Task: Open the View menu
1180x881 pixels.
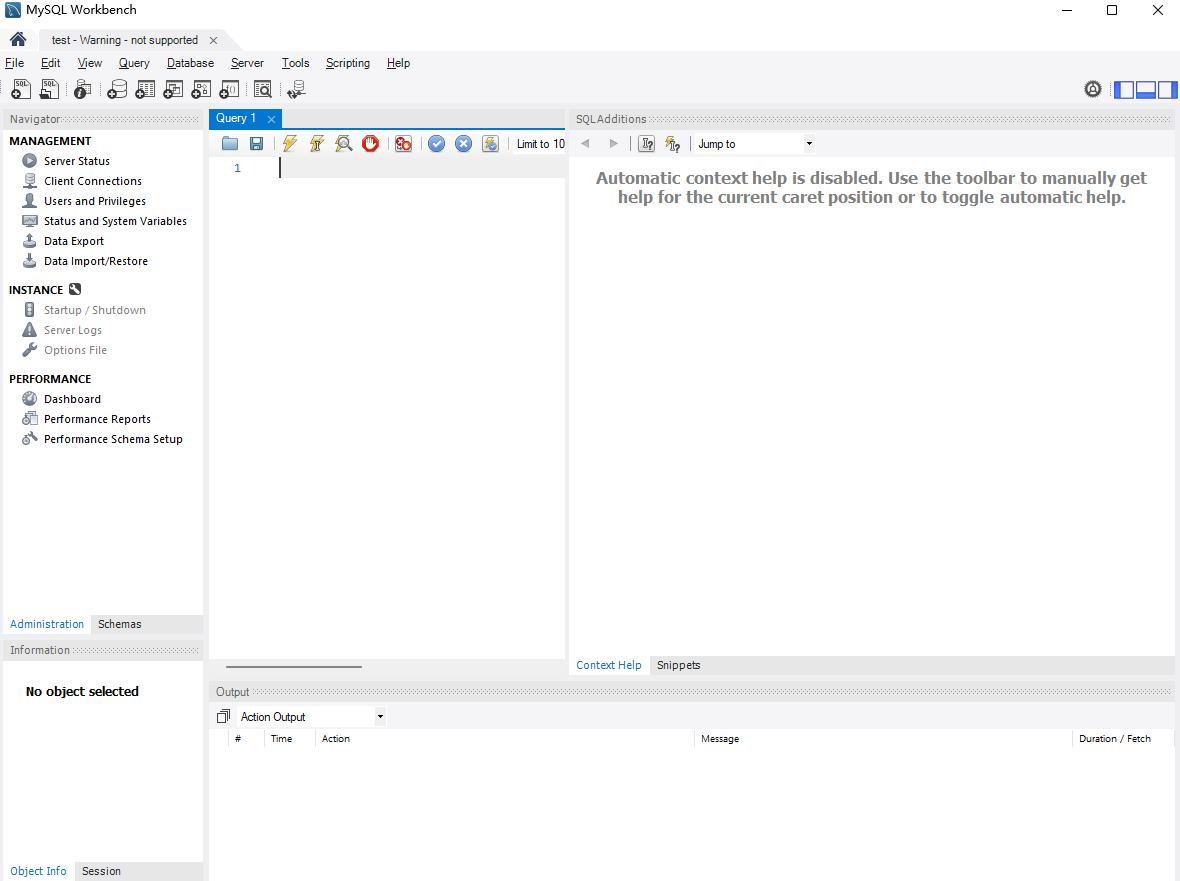Action: 90,63
